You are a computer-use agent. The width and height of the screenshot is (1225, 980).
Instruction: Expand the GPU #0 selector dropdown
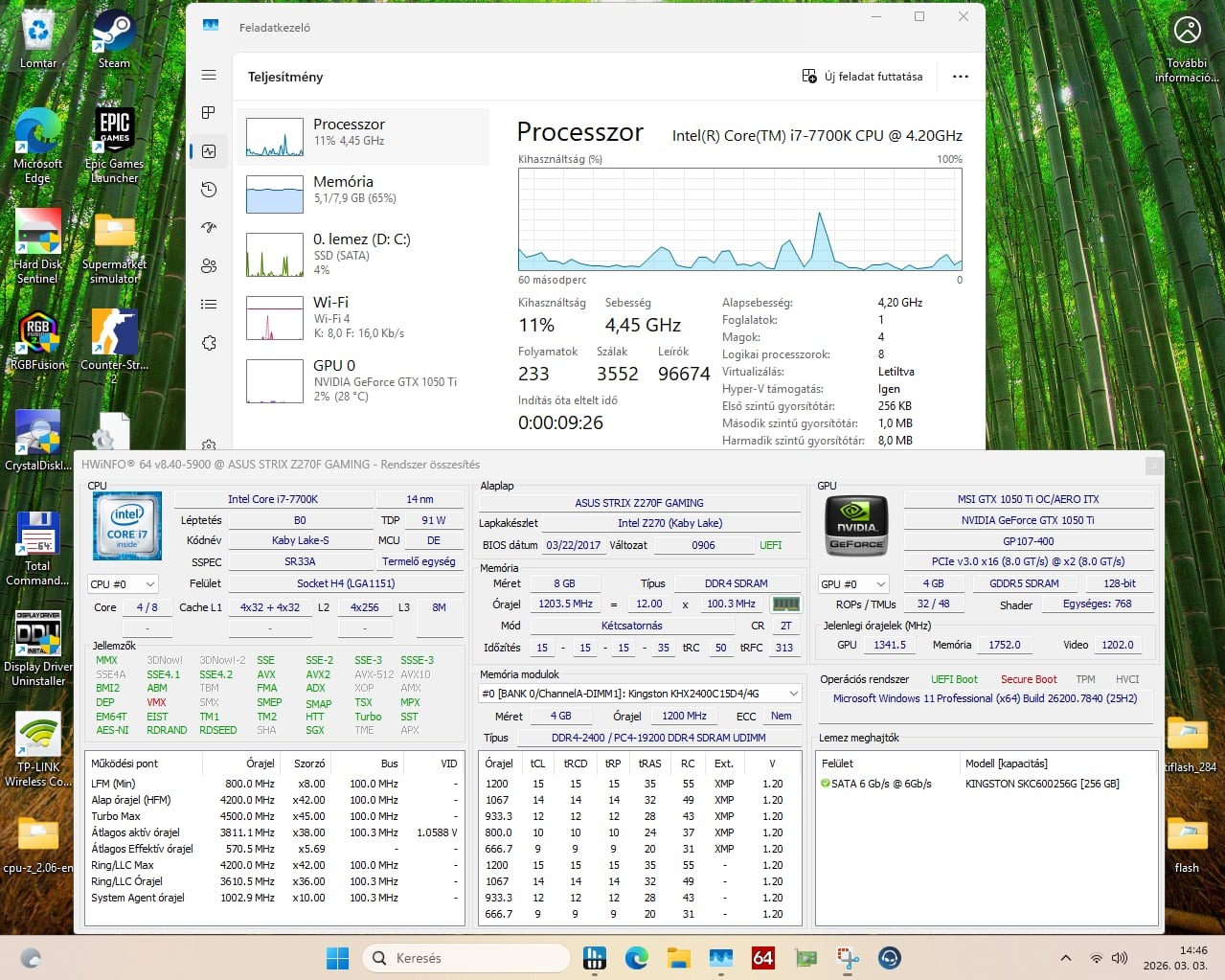(852, 584)
